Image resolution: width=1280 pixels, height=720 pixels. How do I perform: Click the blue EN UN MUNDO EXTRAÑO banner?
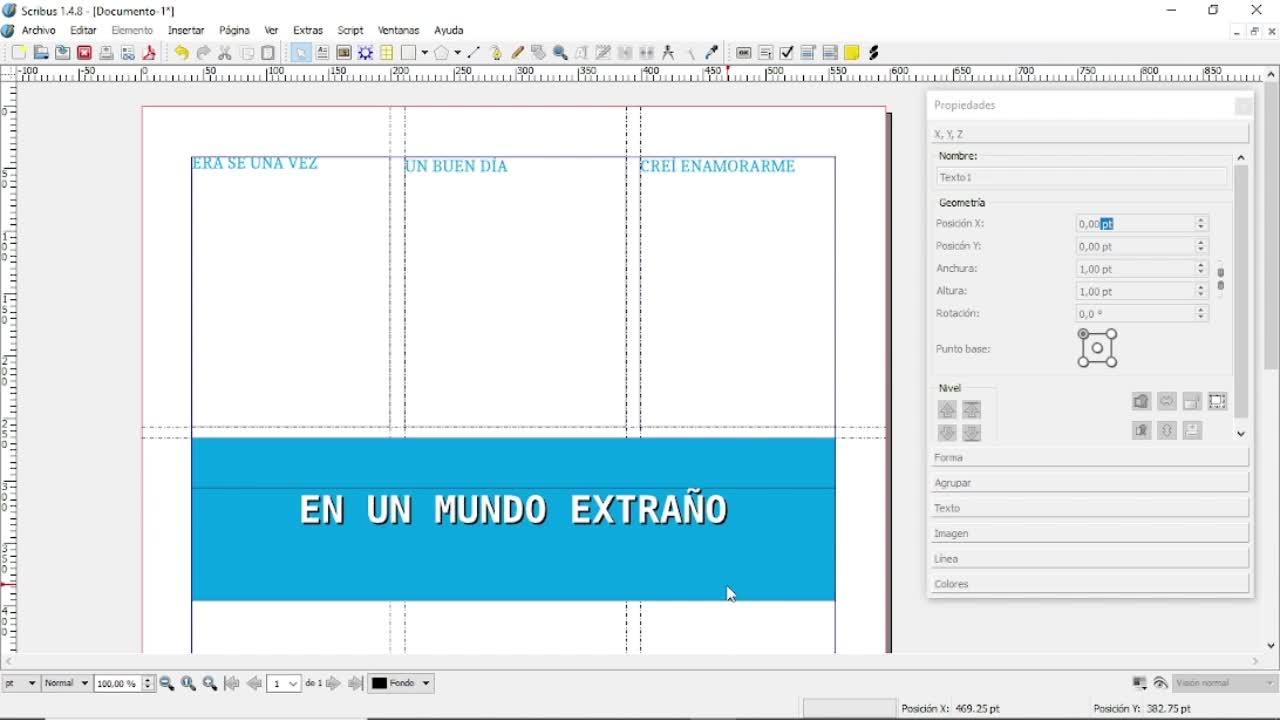tap(513, 519)
